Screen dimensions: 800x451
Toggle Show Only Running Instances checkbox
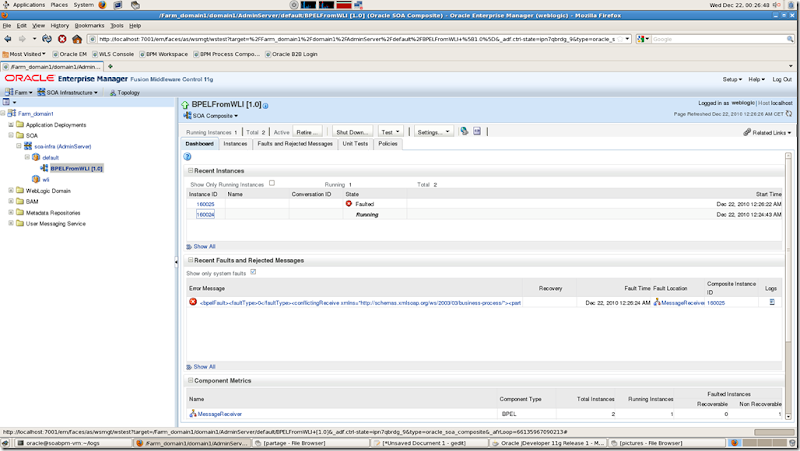[272, 183]
